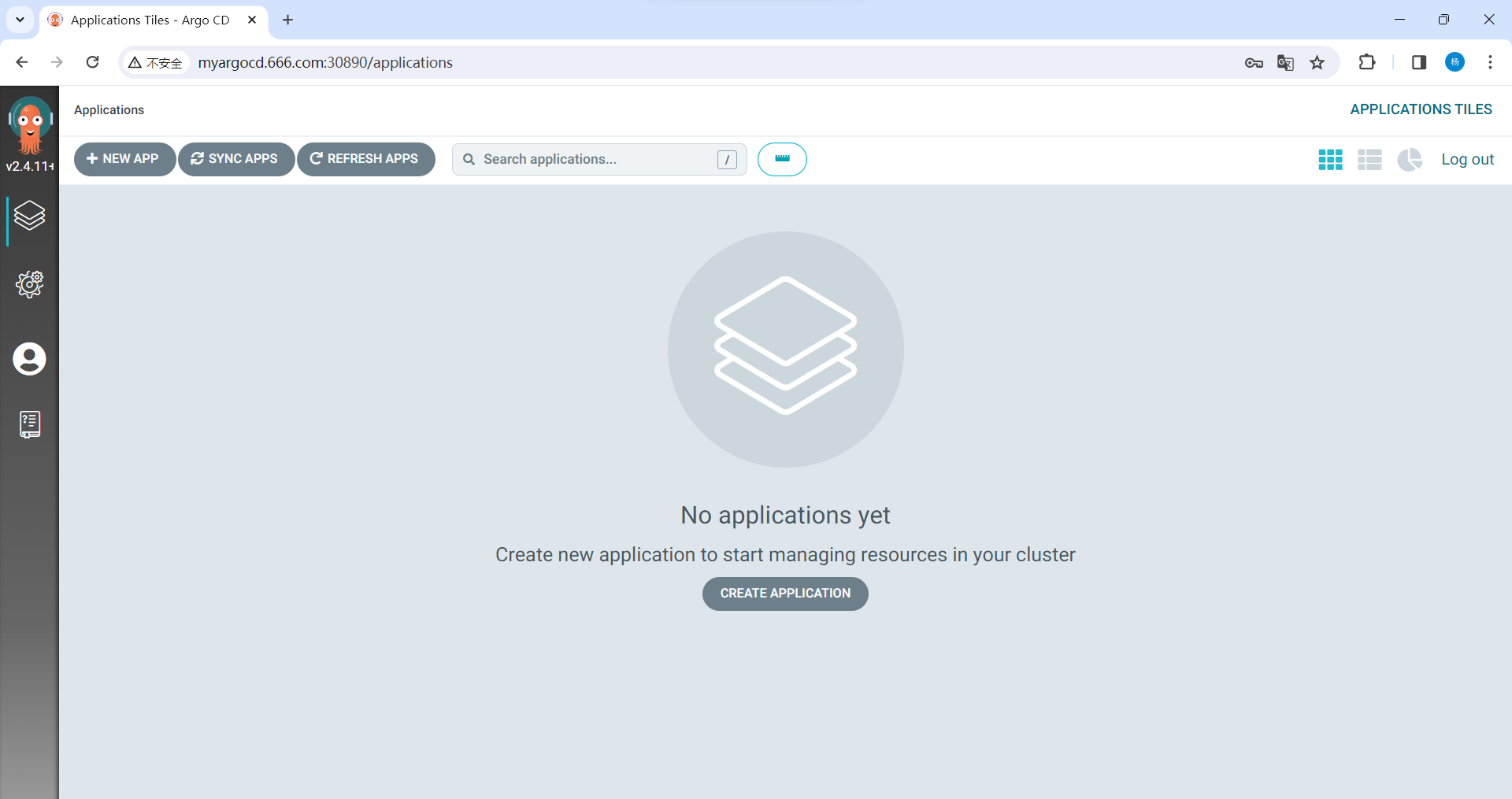
Task: Switch applications view to list layout
Action: click(1369, 159)
